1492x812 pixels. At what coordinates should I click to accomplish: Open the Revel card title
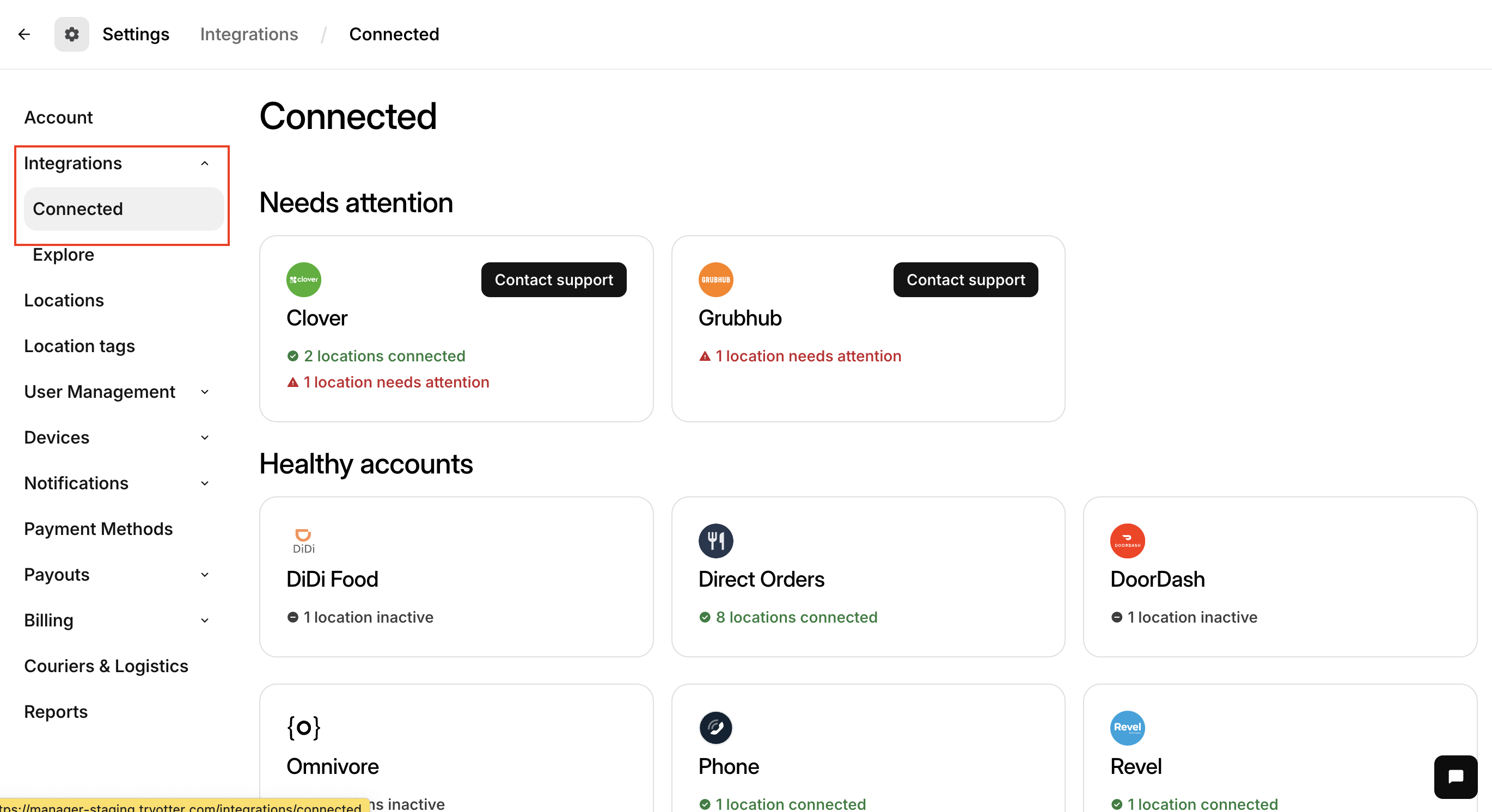(1136, 766)
